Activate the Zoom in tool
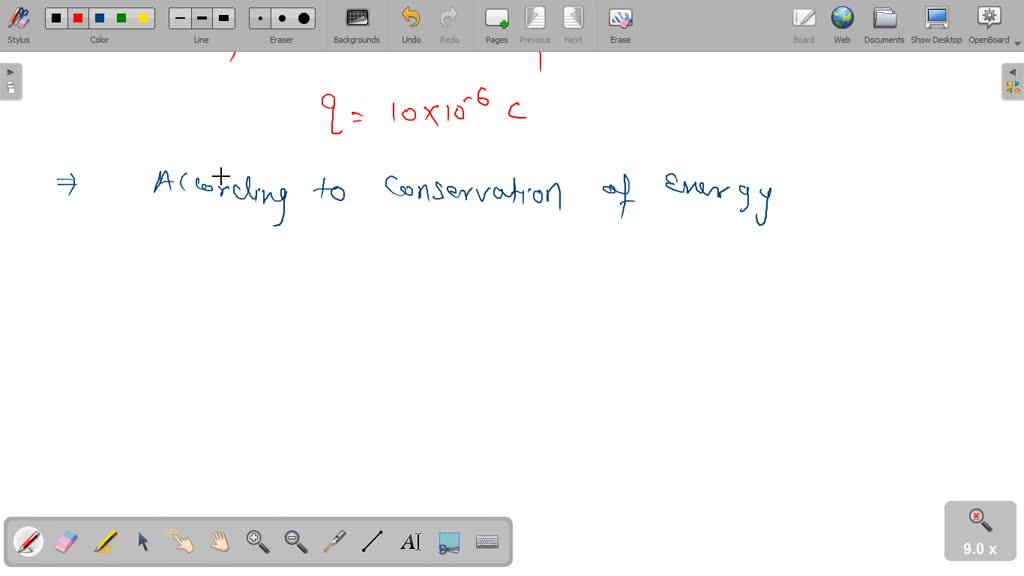The image size is (1024, 576). 257,541
